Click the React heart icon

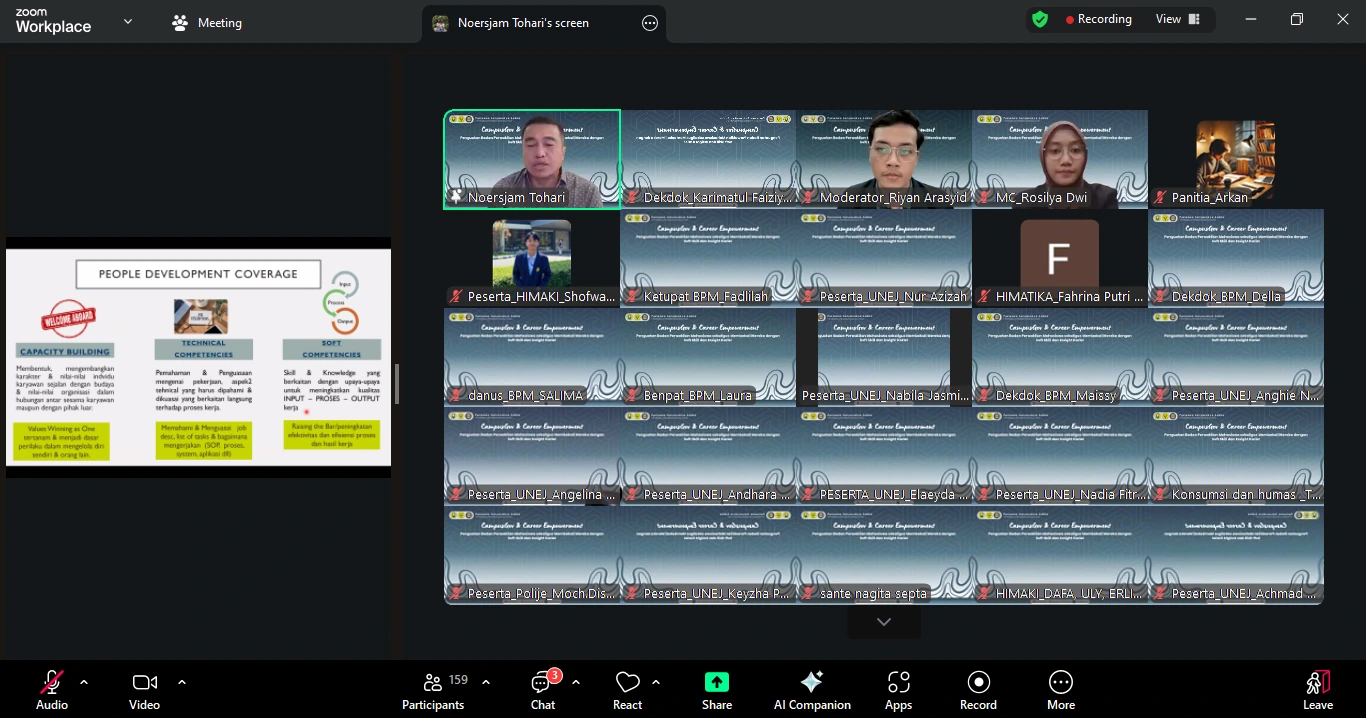[627, 683]
